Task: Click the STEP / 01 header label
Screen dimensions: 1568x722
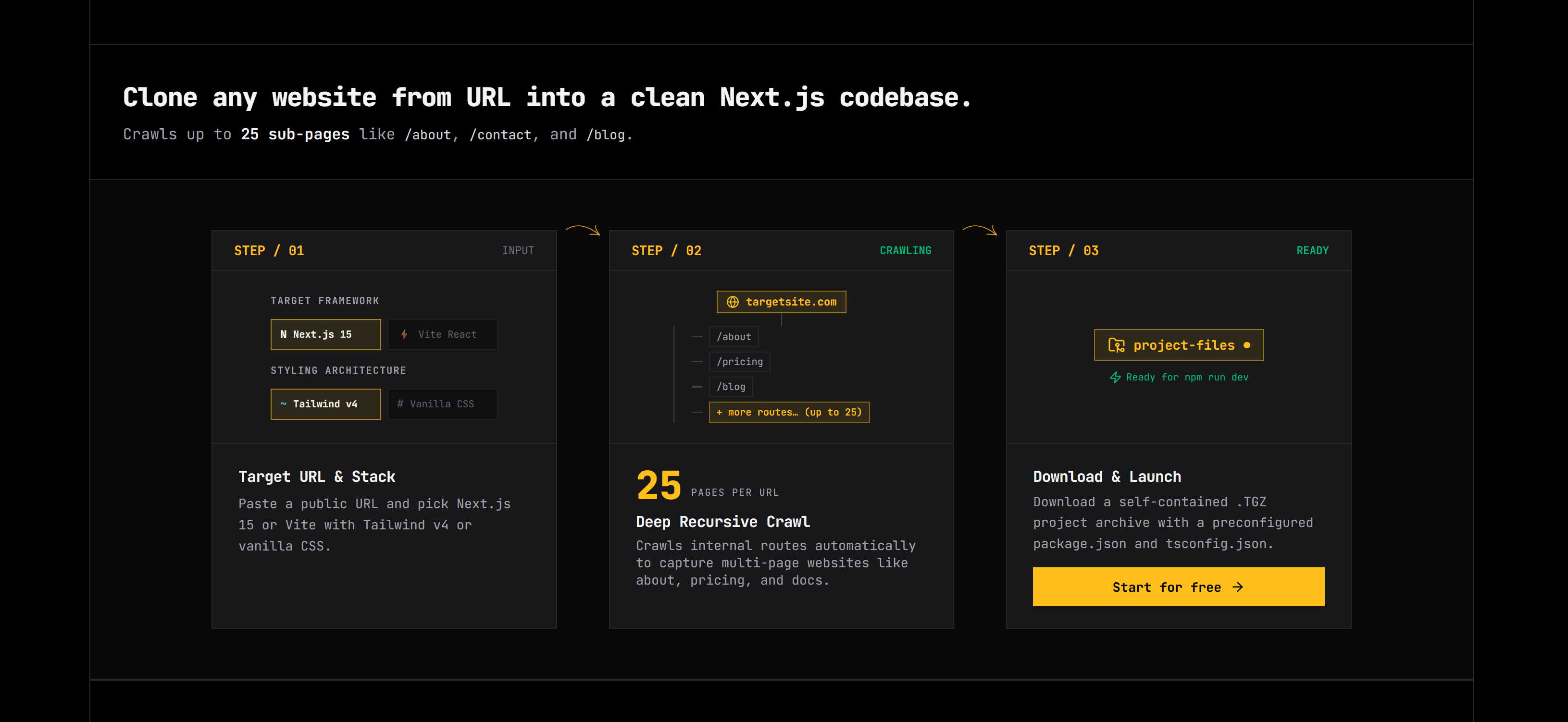Action: coord(269,251)
